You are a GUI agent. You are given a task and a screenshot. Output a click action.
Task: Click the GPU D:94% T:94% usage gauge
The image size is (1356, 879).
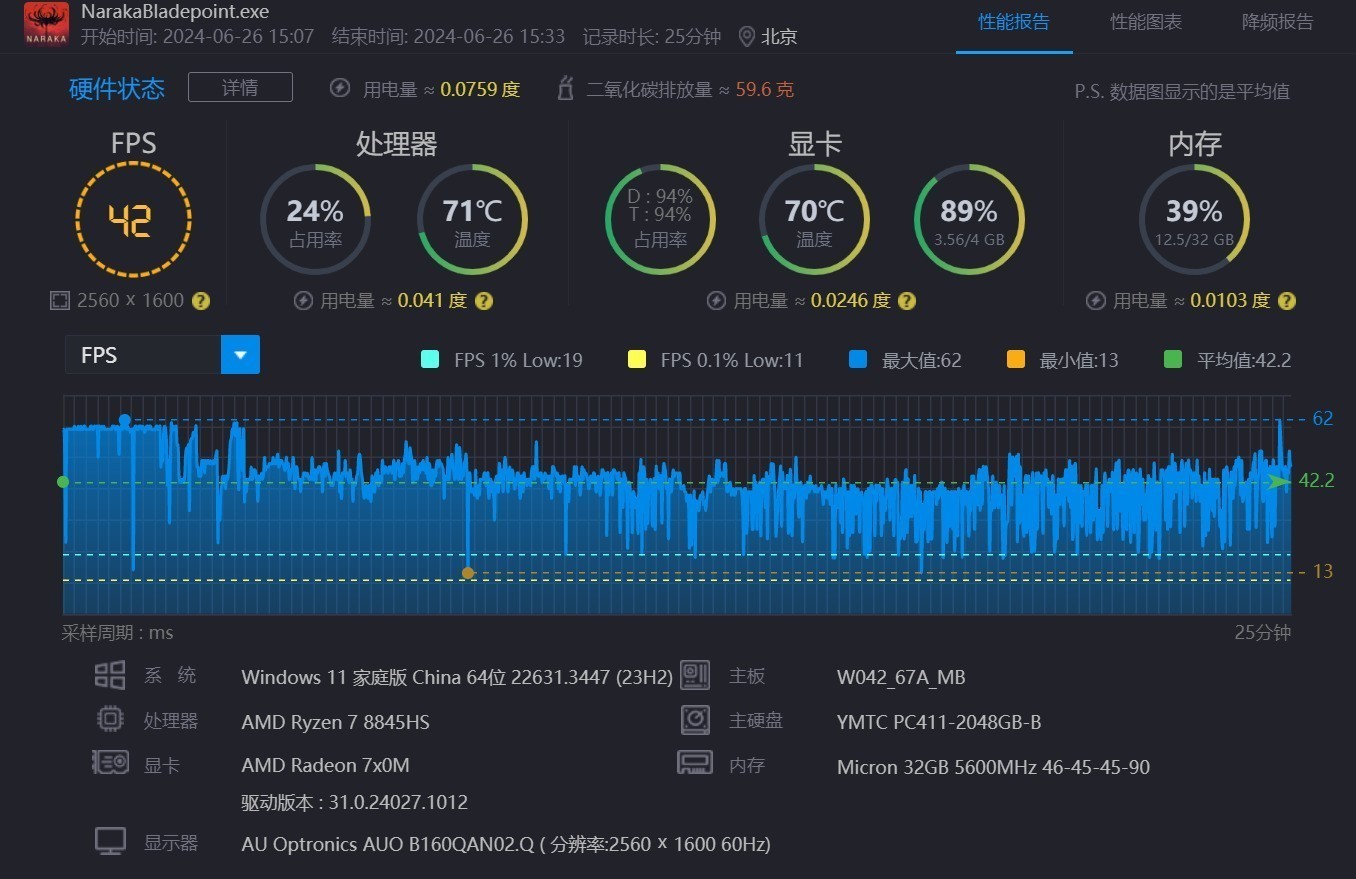[x=660, y=219]
